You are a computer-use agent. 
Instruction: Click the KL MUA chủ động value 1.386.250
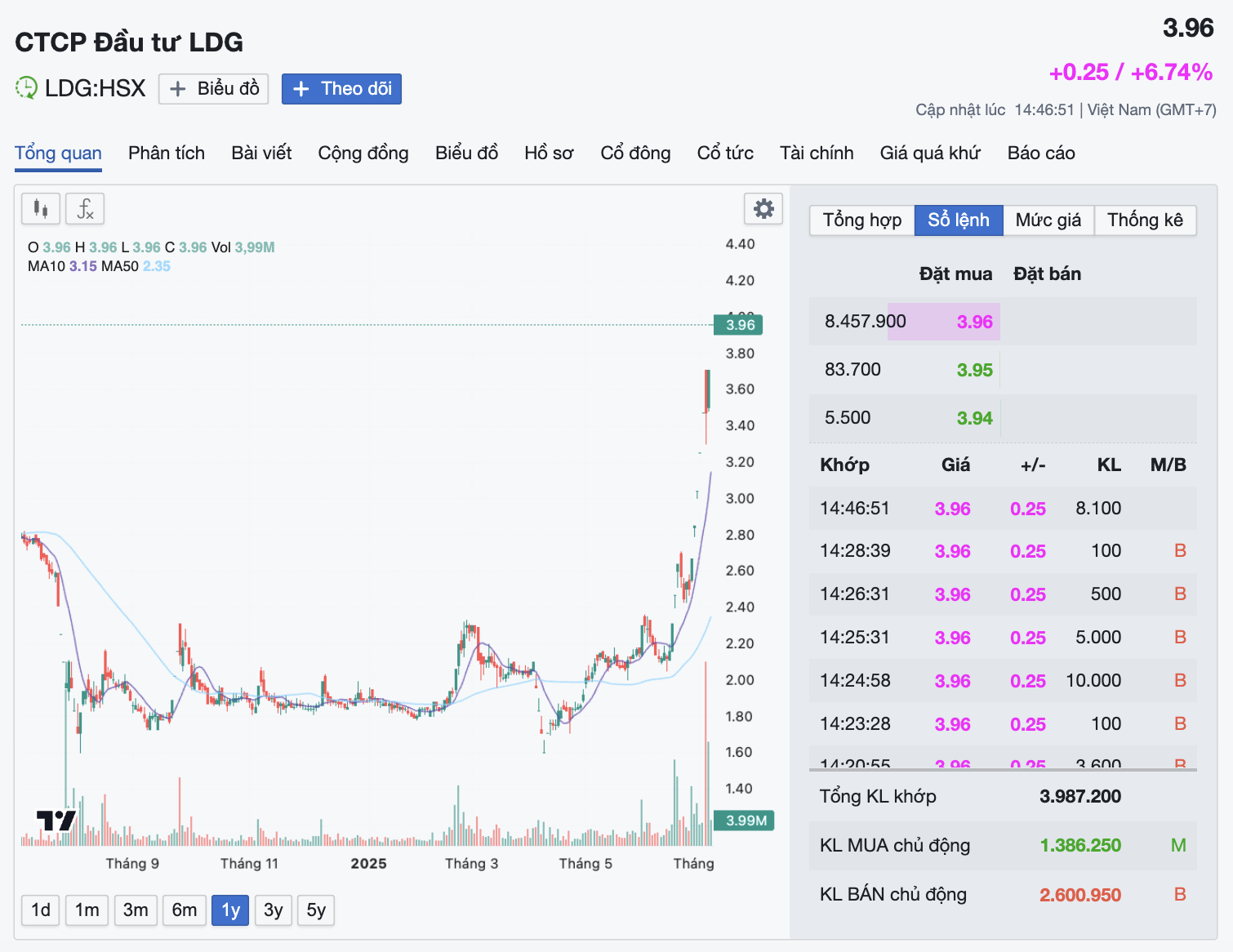coord(1079,846)
